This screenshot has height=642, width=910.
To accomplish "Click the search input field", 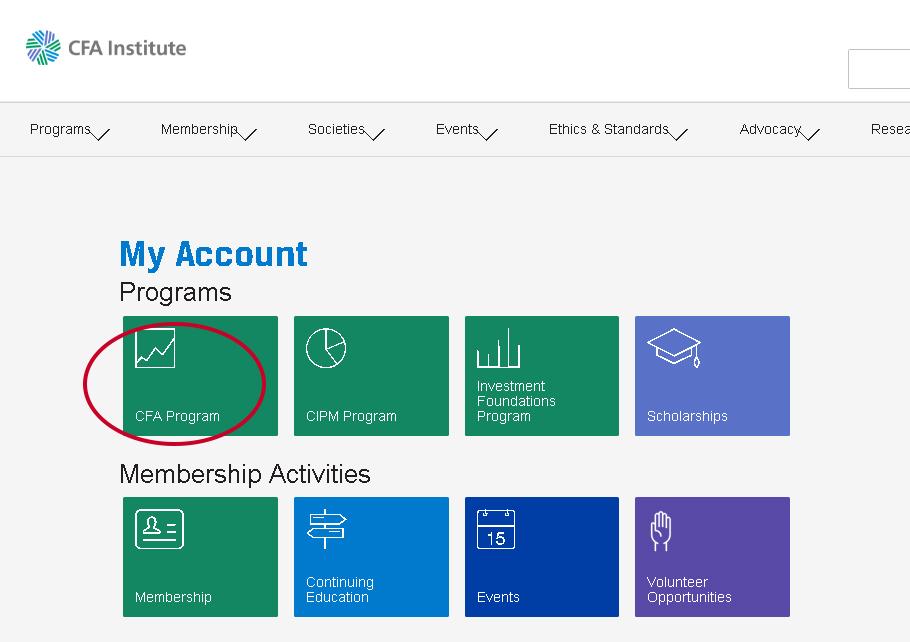I will (880, 69).
